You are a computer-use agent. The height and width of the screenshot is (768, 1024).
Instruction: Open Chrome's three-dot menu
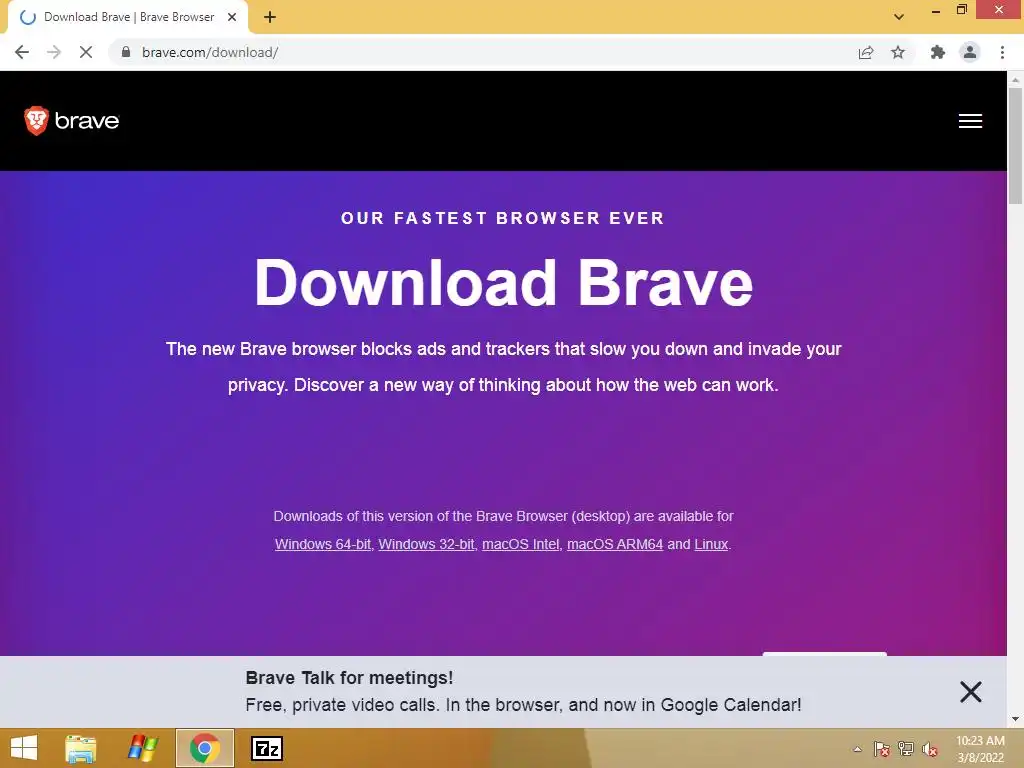[1002, 52]
